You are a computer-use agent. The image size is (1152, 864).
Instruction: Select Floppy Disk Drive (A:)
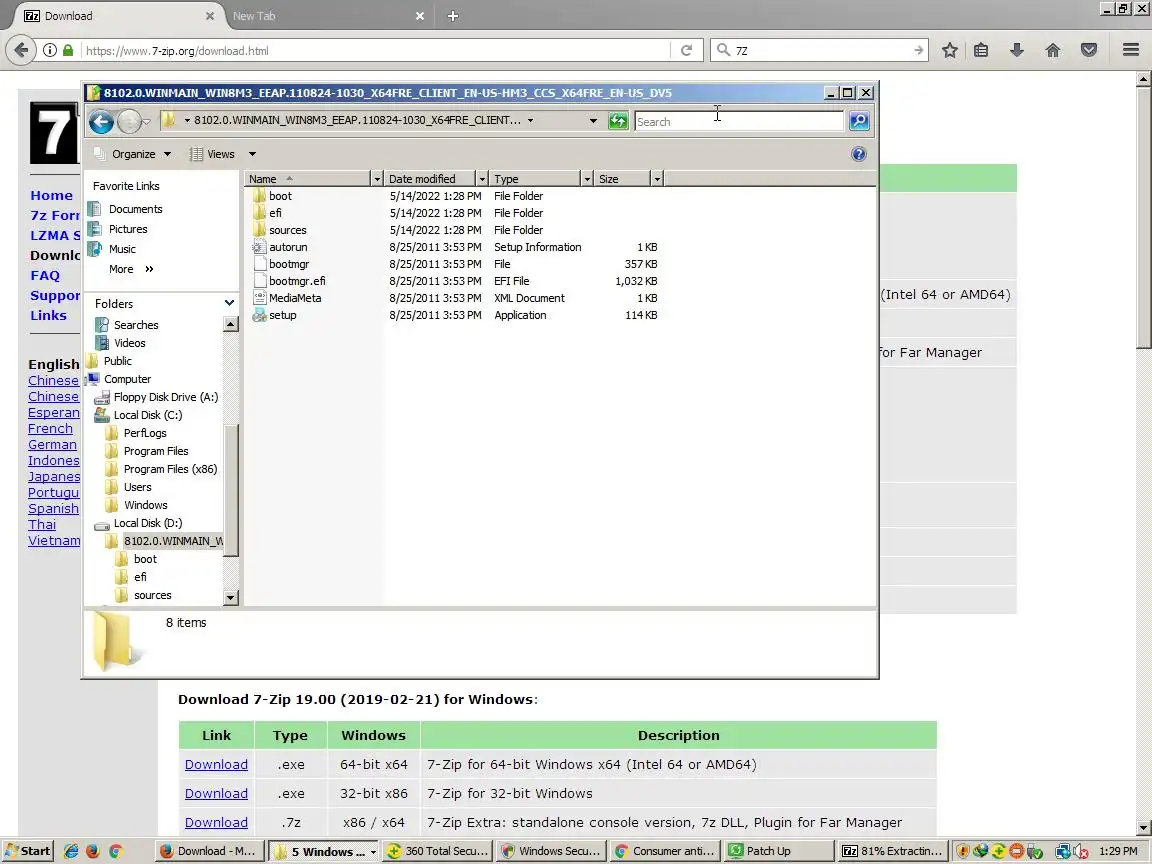[x=166, y=397]
